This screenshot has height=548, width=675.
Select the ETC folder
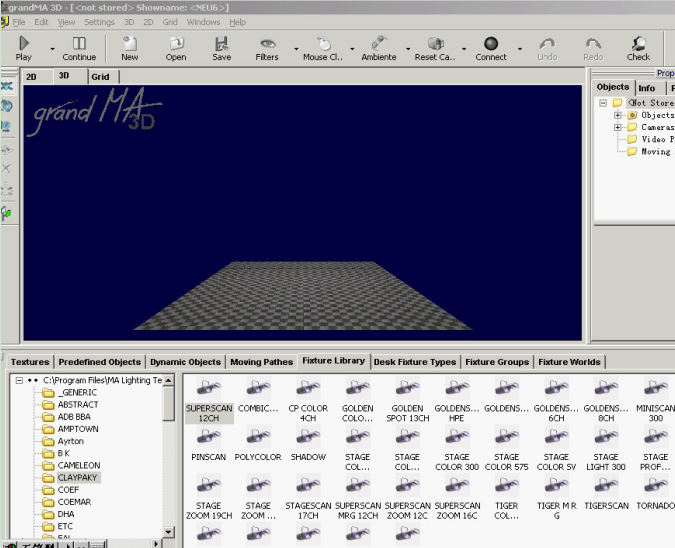(x=65, y=526)
